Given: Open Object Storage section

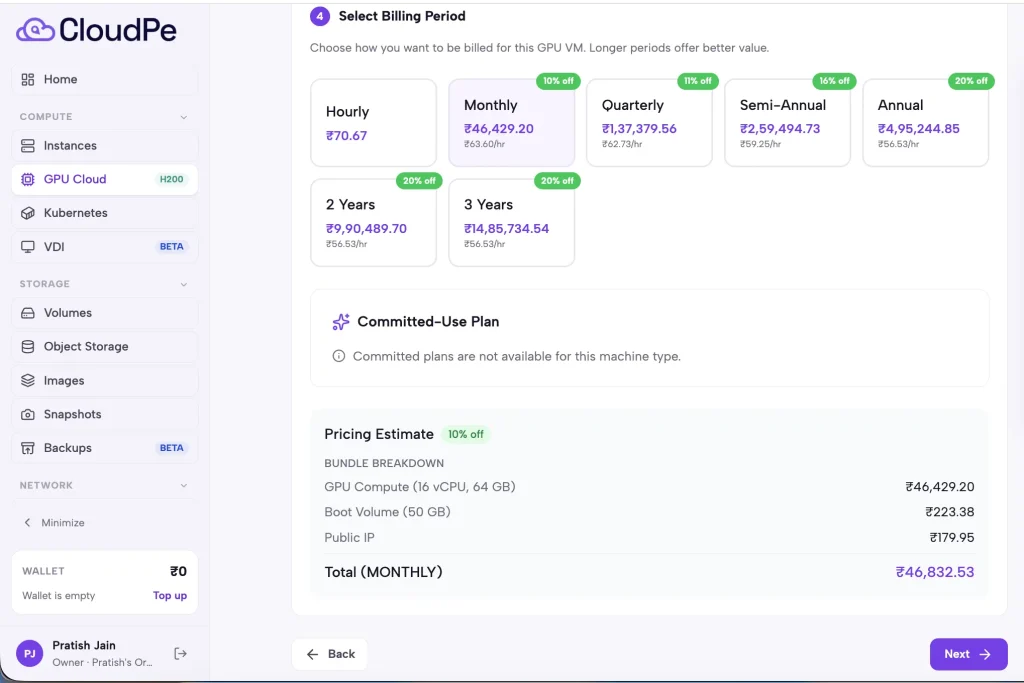Looking at the screenshot, I should (x=104, y=347).
